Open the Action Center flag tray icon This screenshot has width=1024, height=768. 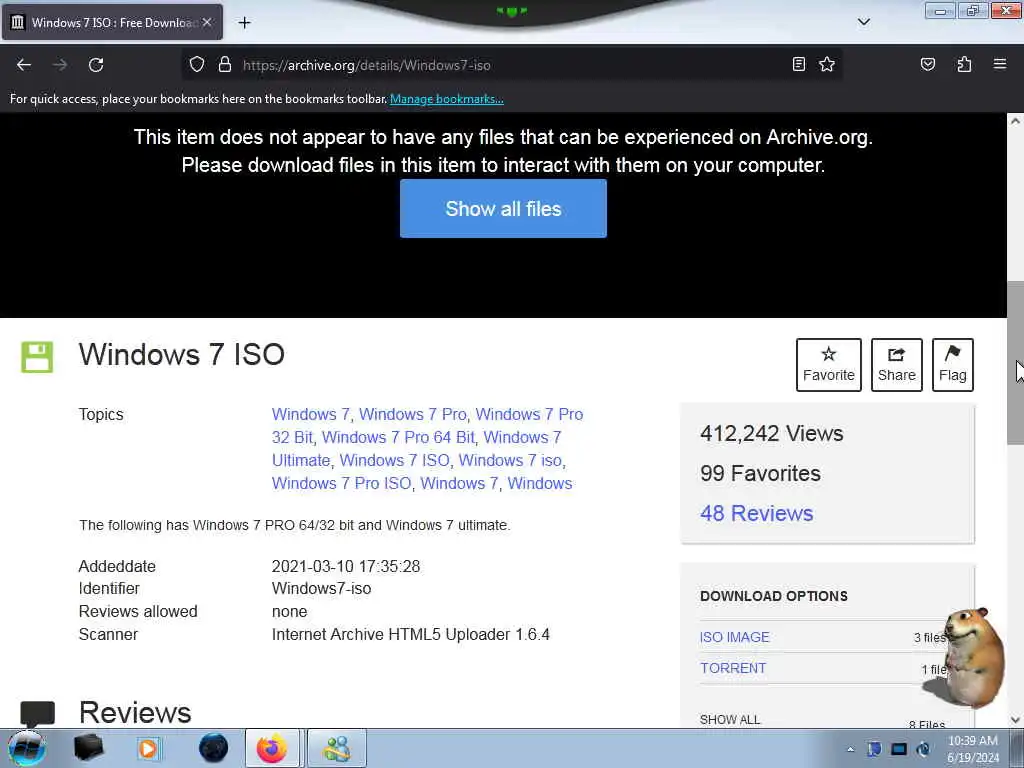[874, 749]
